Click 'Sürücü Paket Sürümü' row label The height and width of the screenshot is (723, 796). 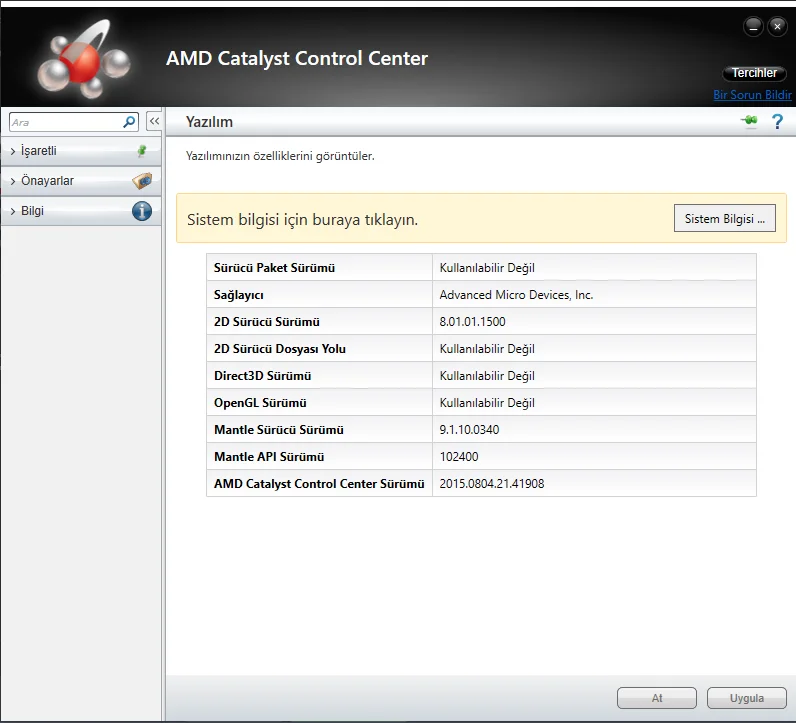click(x=274, y=268)
